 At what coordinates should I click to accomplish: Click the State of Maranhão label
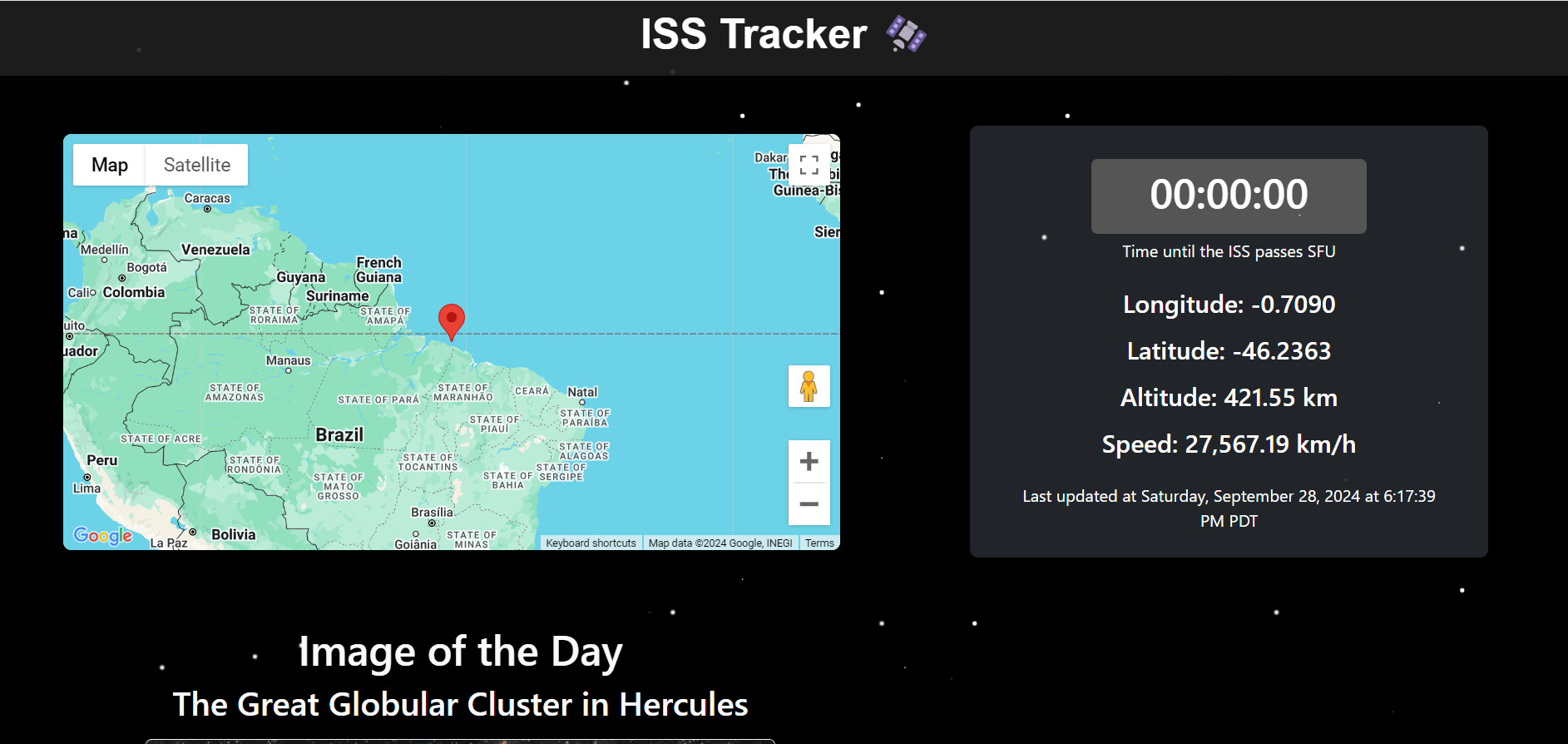(x=463, y=393)
